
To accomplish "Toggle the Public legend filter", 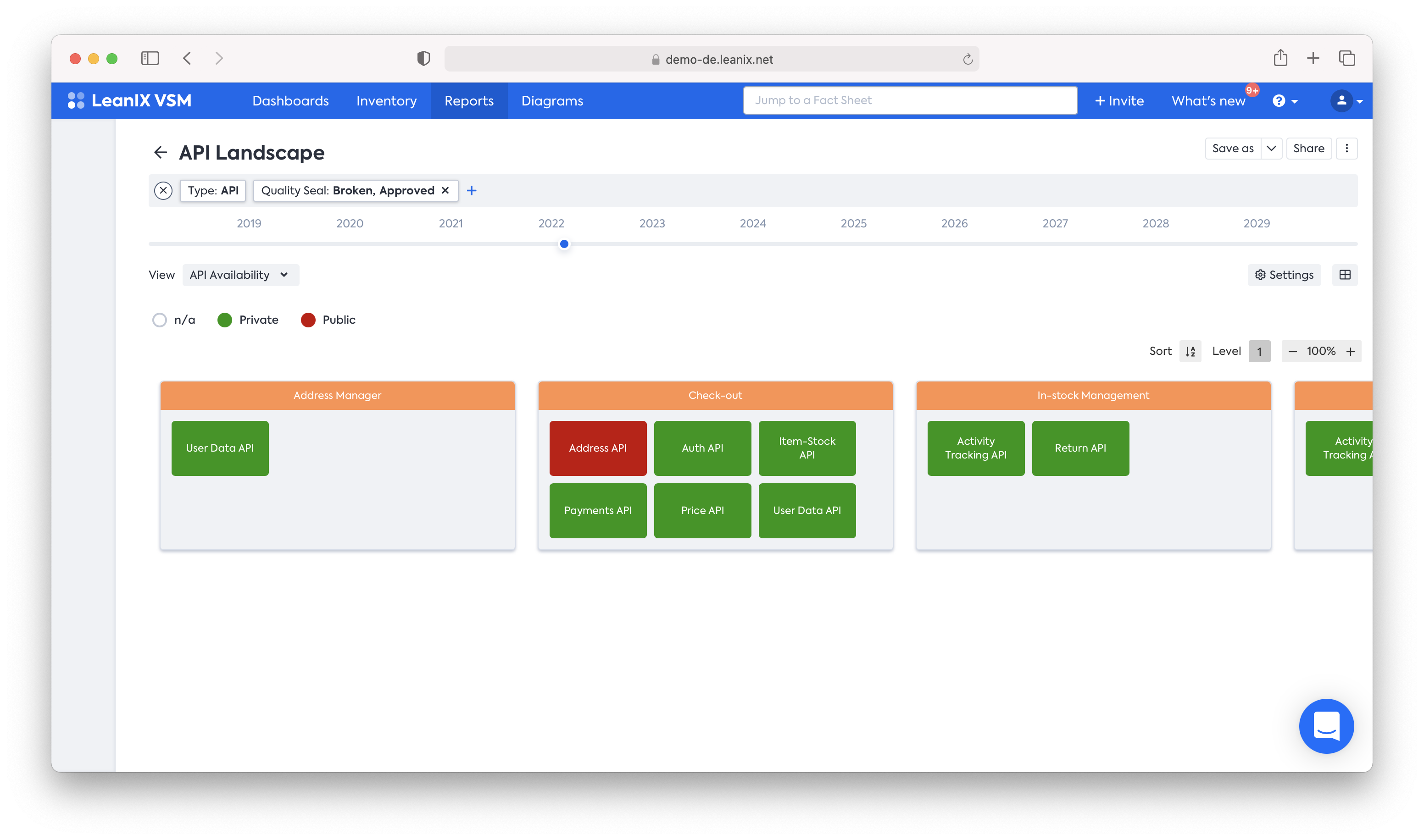I will pyautogui.click(x=308, y=320).
